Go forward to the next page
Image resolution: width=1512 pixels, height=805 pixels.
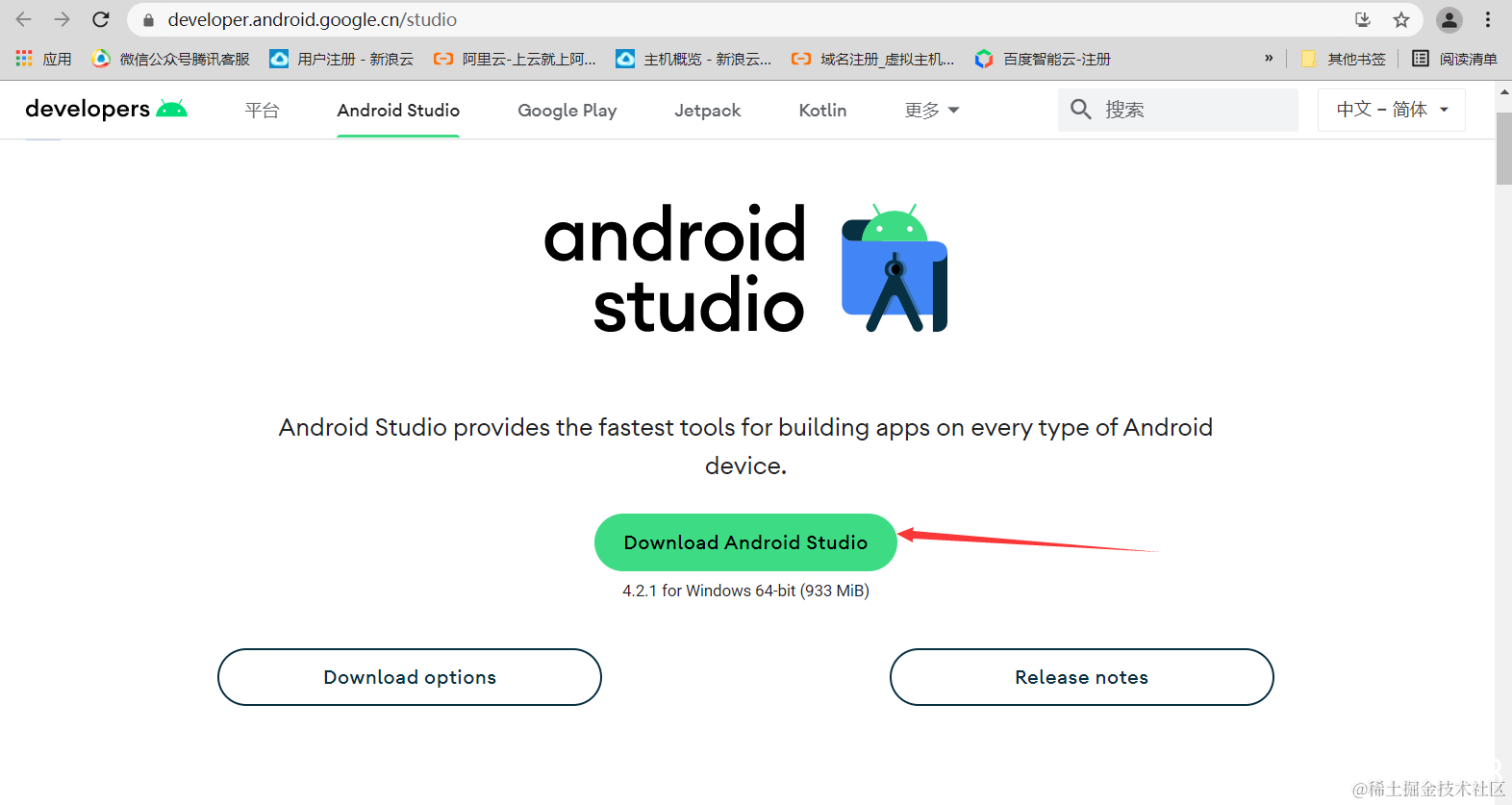tap(63, 19)
